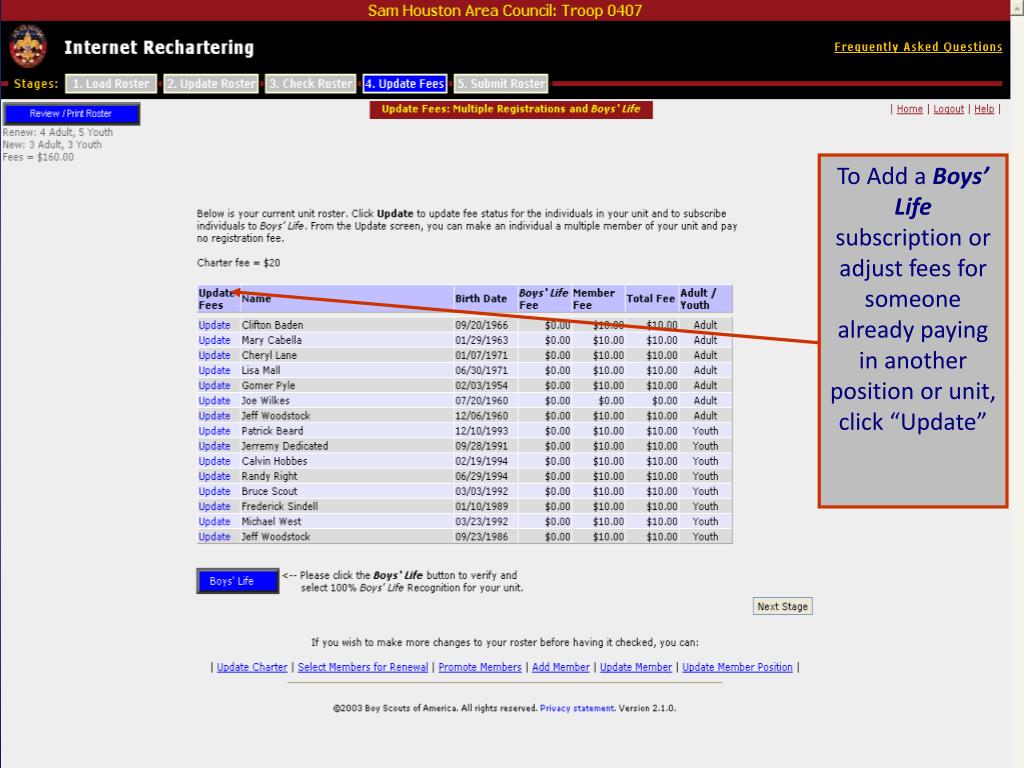Open the Help link

(984, 109)
